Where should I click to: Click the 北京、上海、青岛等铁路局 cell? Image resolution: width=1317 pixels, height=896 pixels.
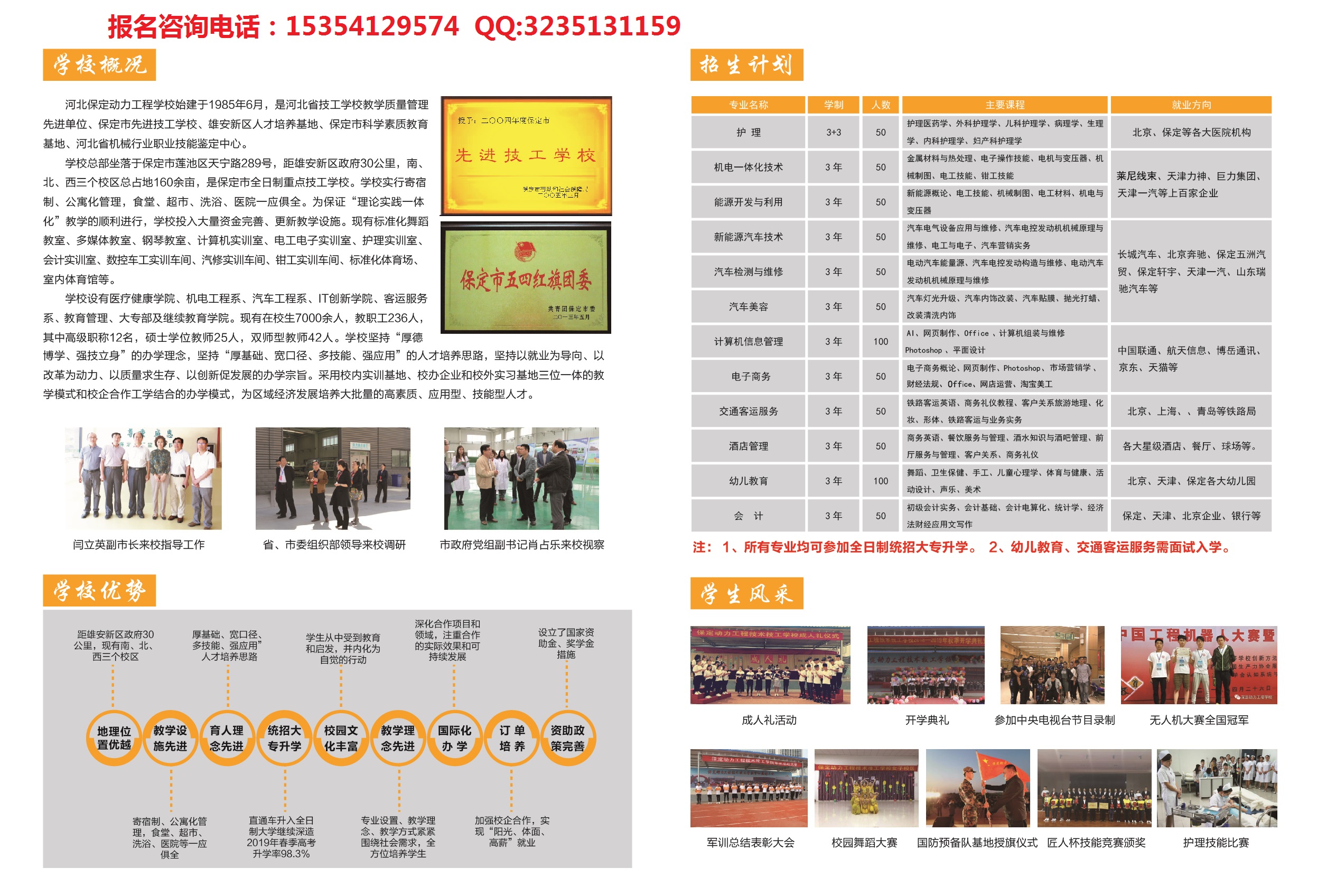point(1191,411)
